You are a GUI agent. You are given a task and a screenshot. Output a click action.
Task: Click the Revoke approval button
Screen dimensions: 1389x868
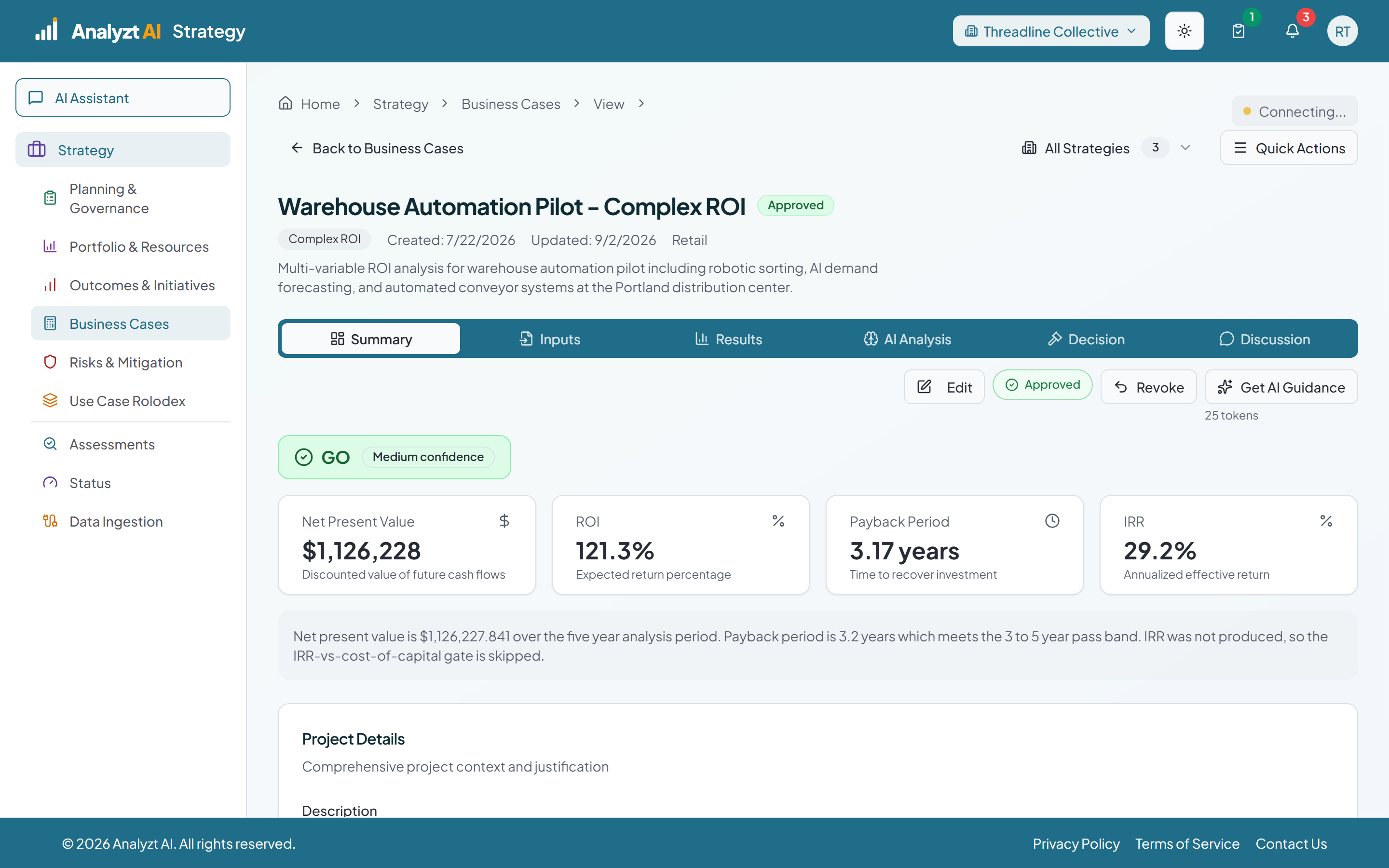1148,387
